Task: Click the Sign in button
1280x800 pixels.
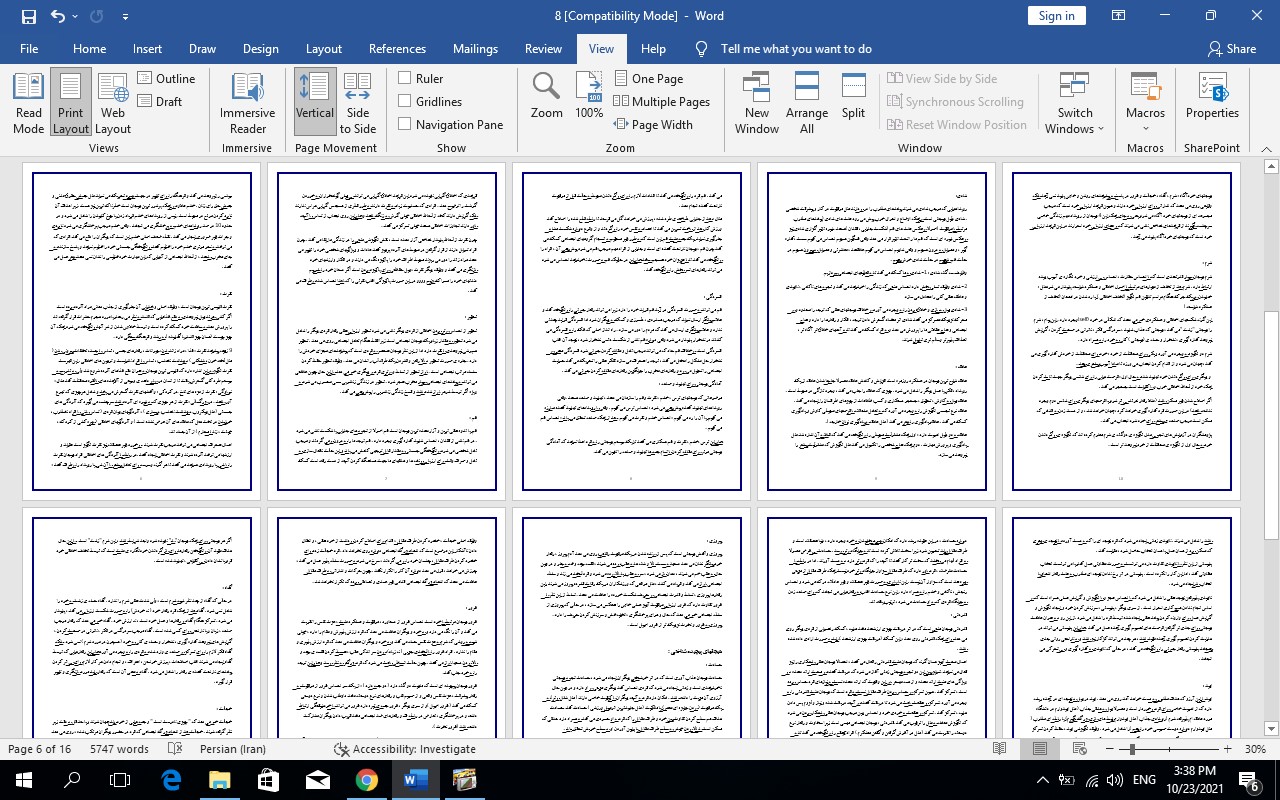Action: pyautogui.click(x=1056, y=15)
